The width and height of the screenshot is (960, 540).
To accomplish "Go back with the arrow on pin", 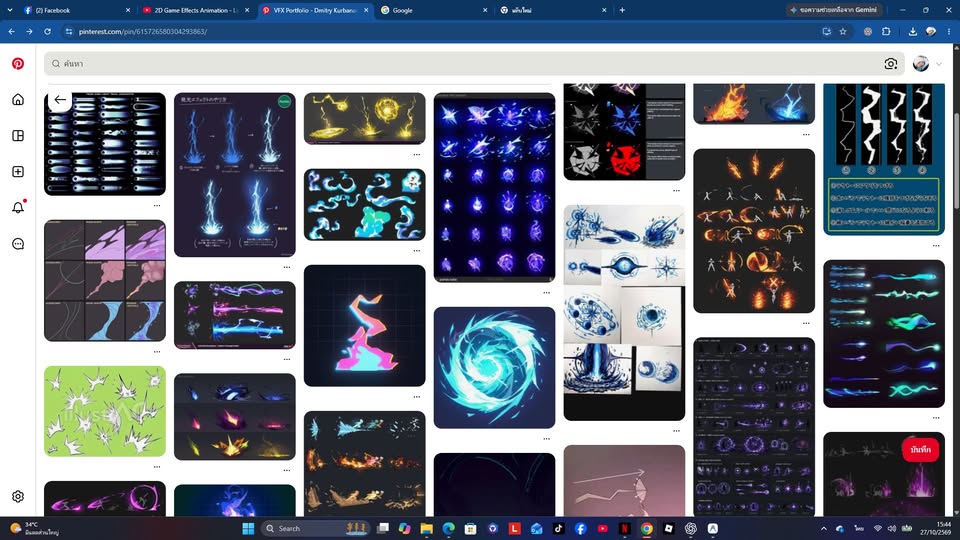I will tap(60, 100).
